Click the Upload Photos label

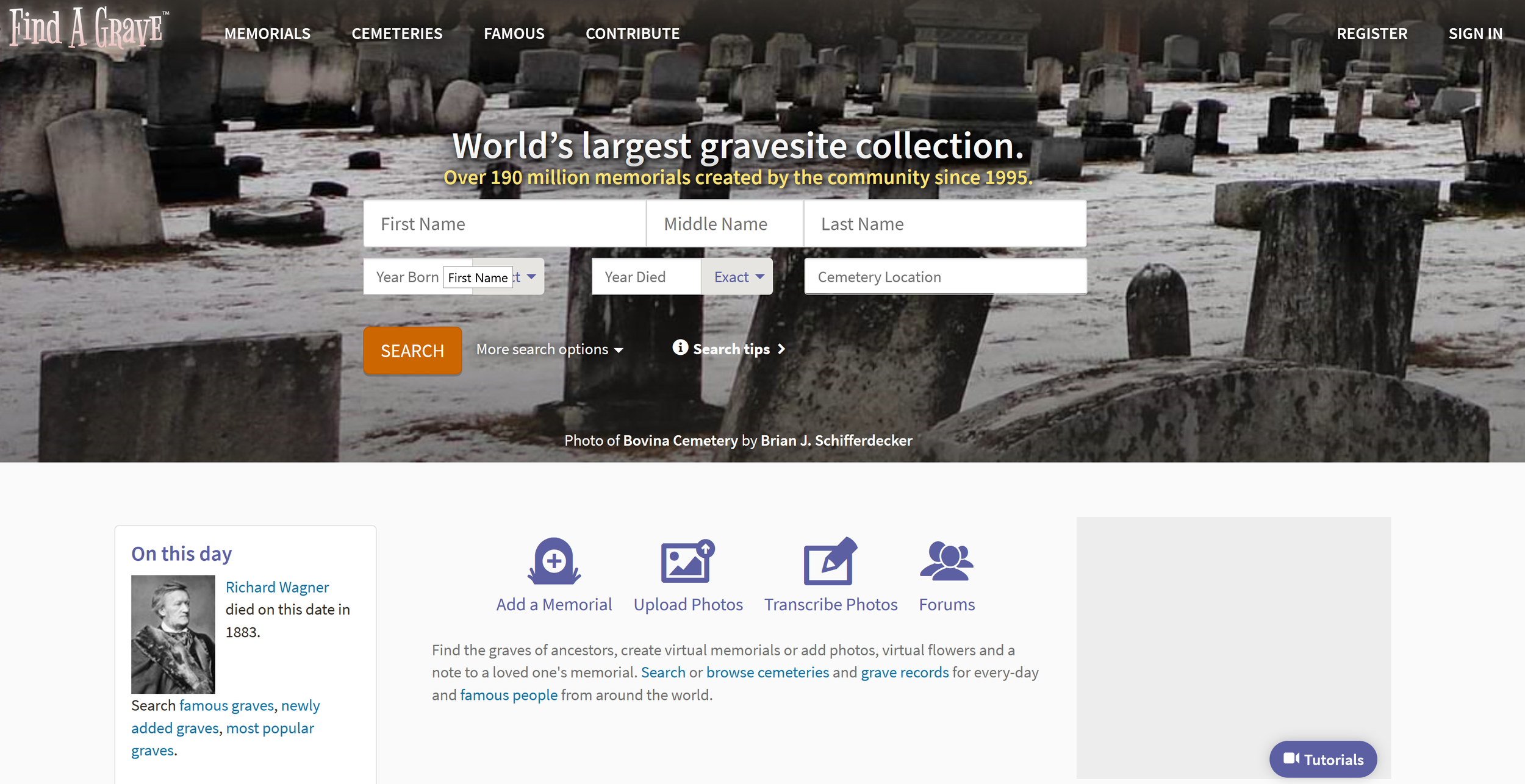click(688, 604)
